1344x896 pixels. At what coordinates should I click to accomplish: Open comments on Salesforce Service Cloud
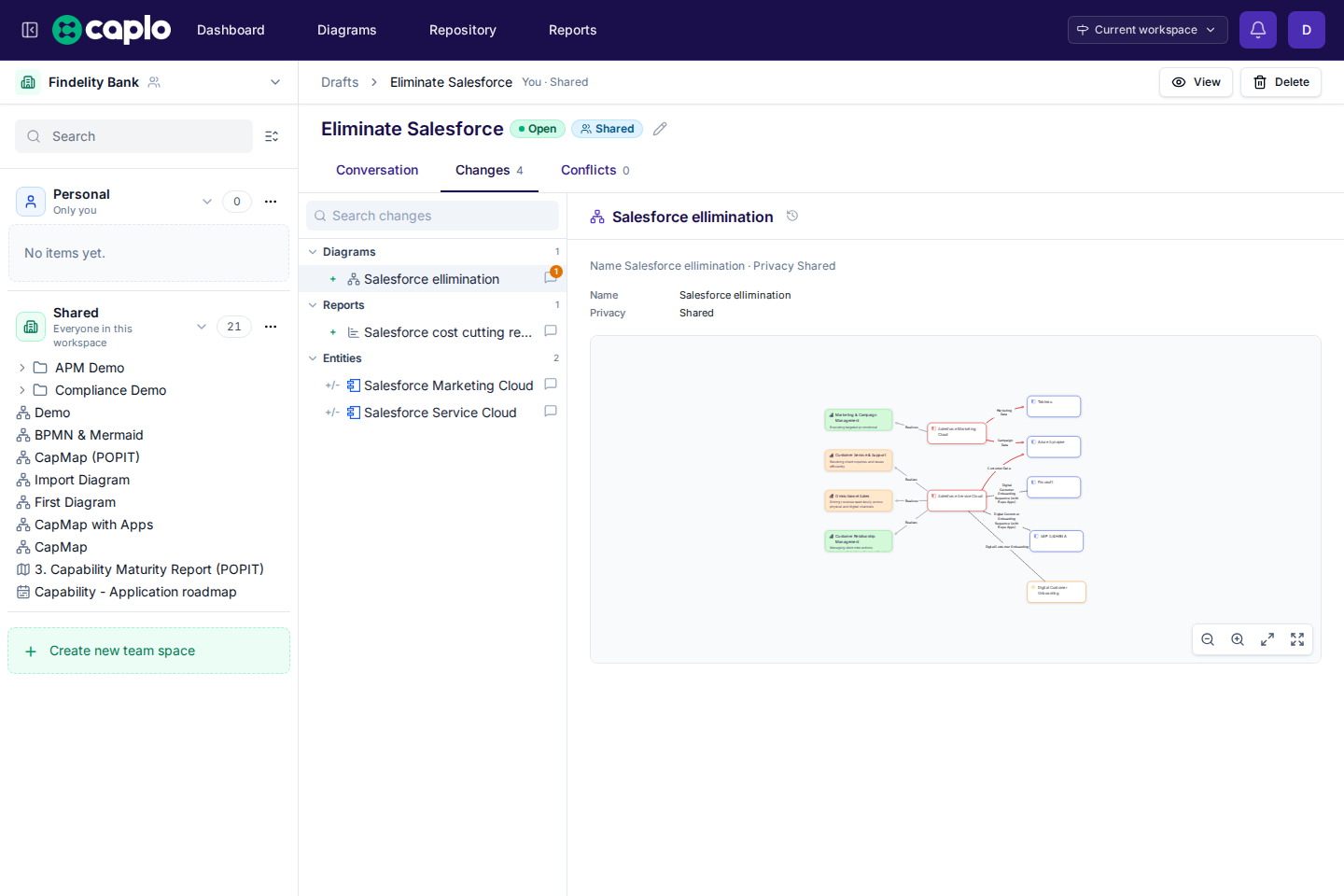[551, 412]
